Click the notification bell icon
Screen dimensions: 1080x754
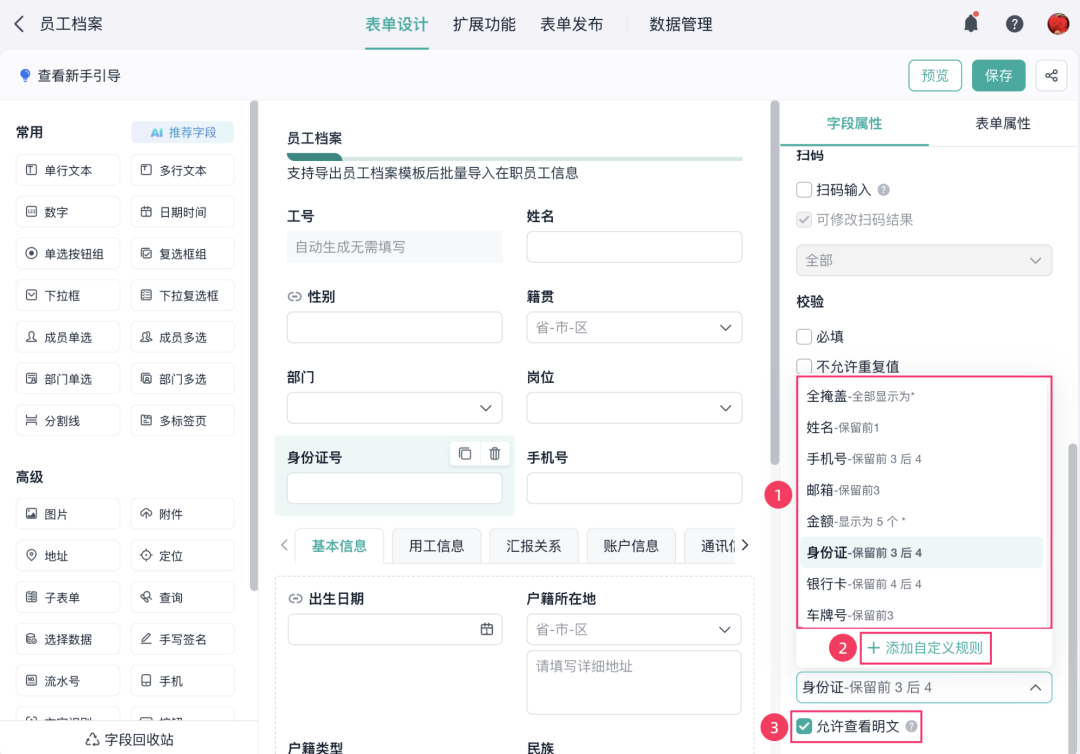coord(970,23)
